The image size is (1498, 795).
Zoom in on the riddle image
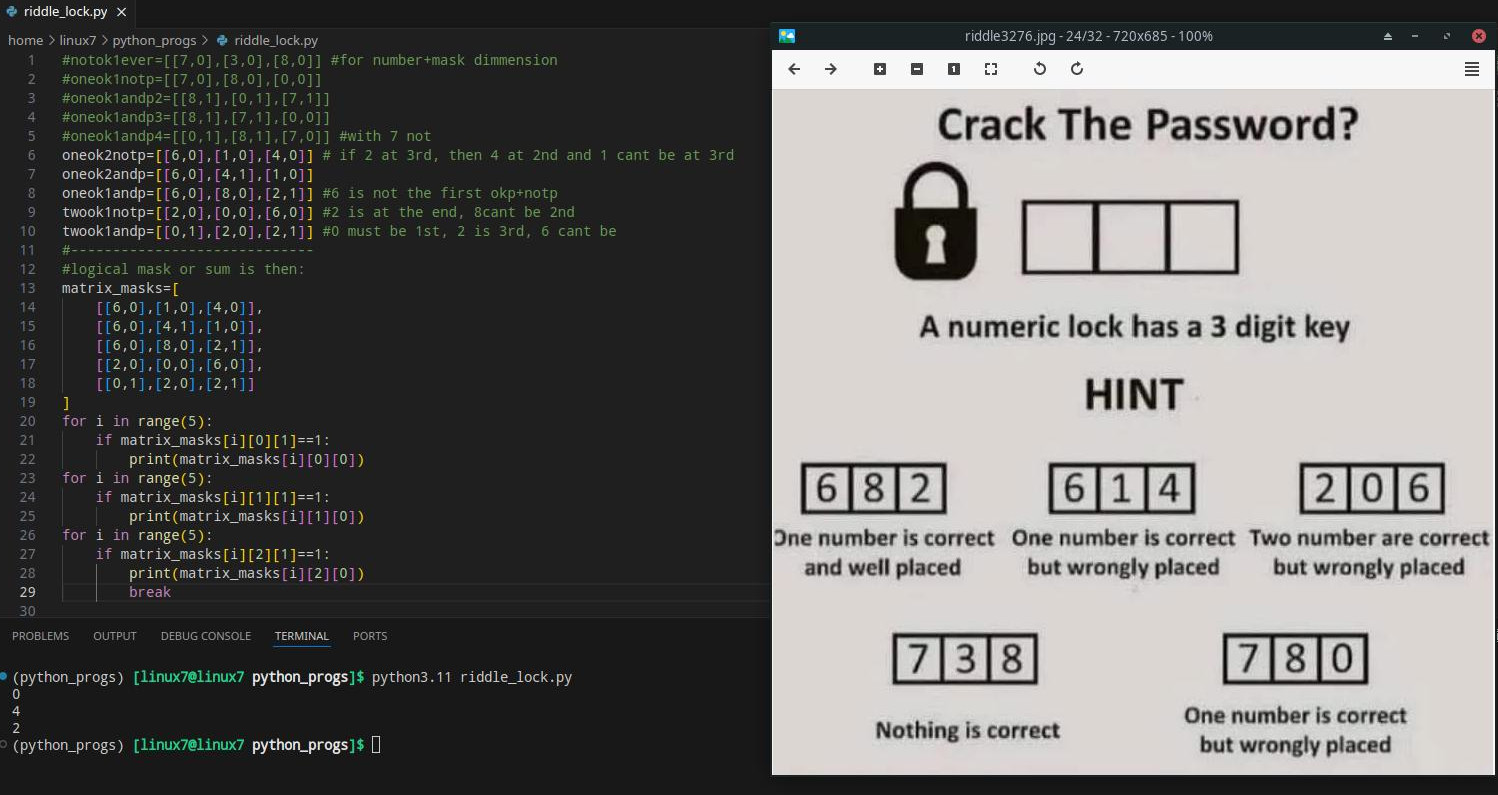point(879,69)
